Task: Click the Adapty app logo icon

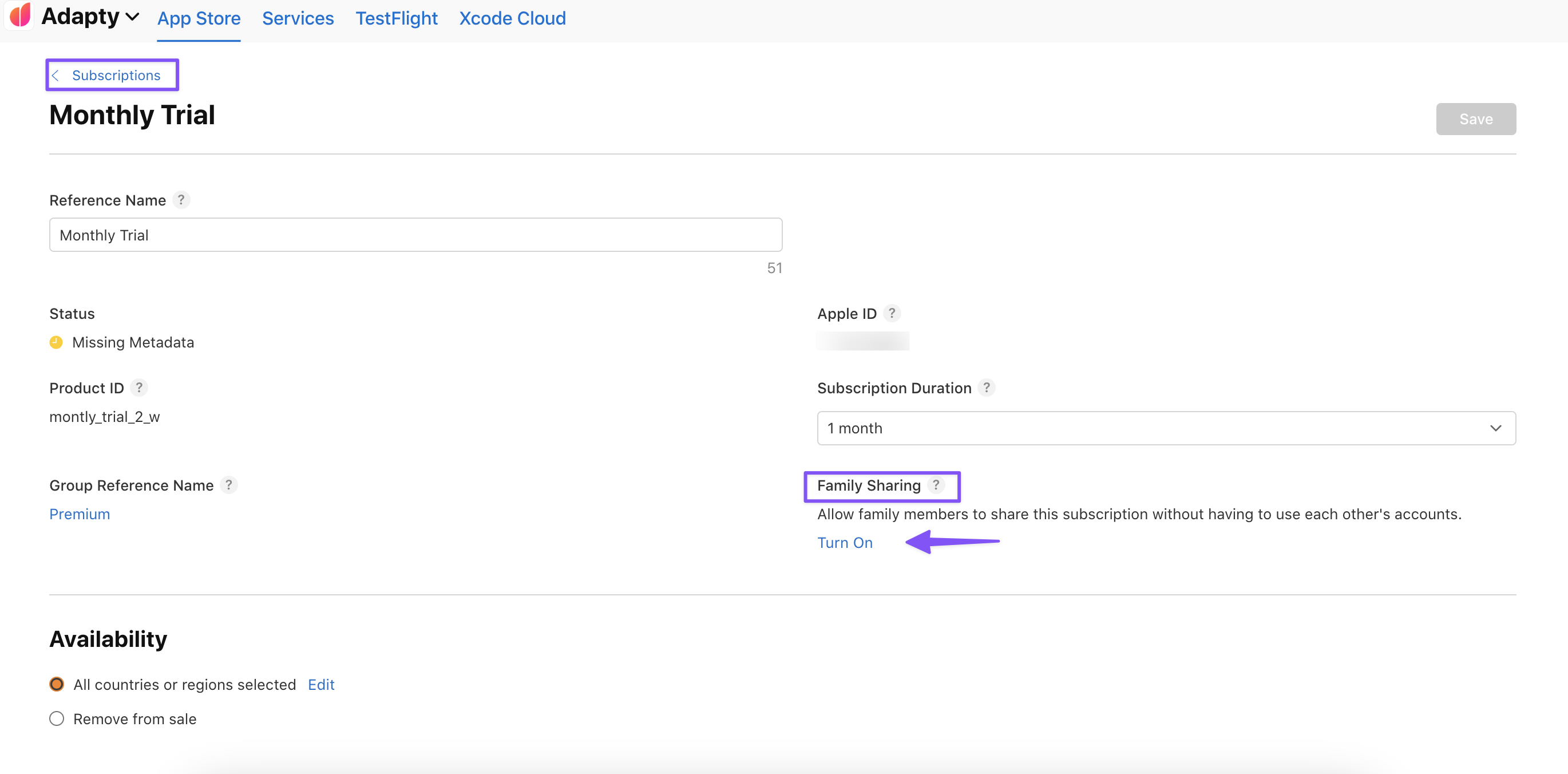Action: click(21, 15)
